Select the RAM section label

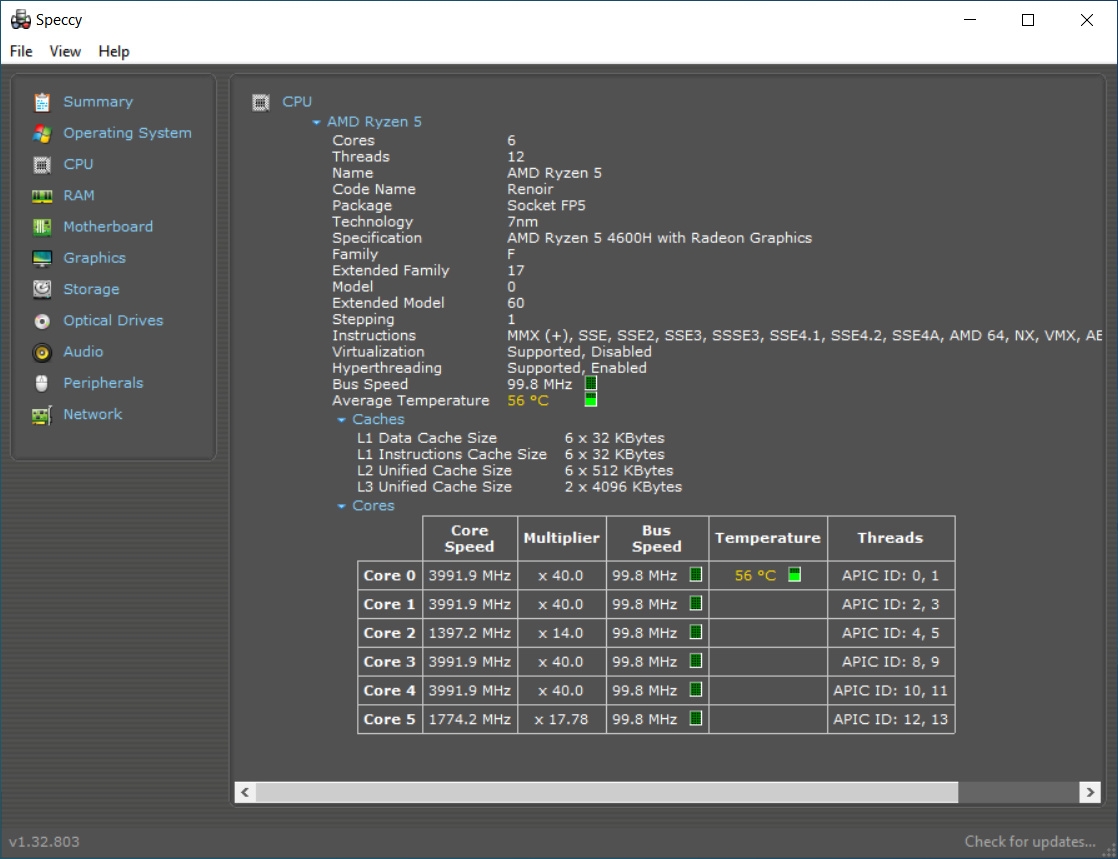coord(78,195)
